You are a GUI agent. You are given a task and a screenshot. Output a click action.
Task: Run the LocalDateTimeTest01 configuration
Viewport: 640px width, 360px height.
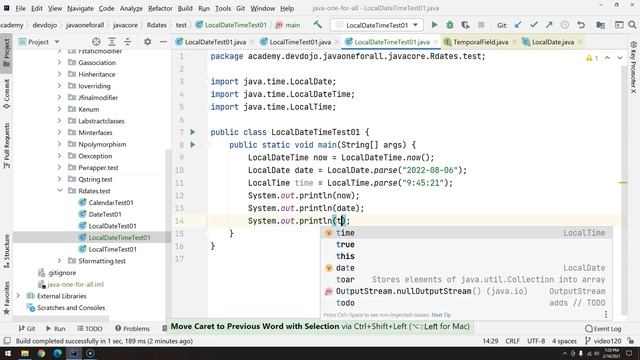click(434, 25)
